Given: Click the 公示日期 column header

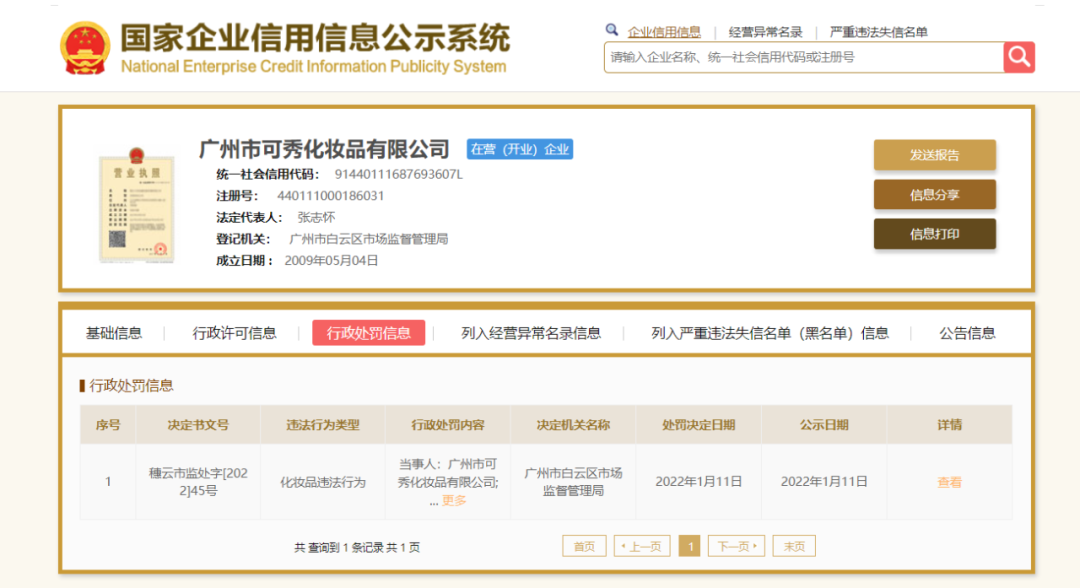Looking at the screenshot, I should pyautogui.click(x=824, y=425).
